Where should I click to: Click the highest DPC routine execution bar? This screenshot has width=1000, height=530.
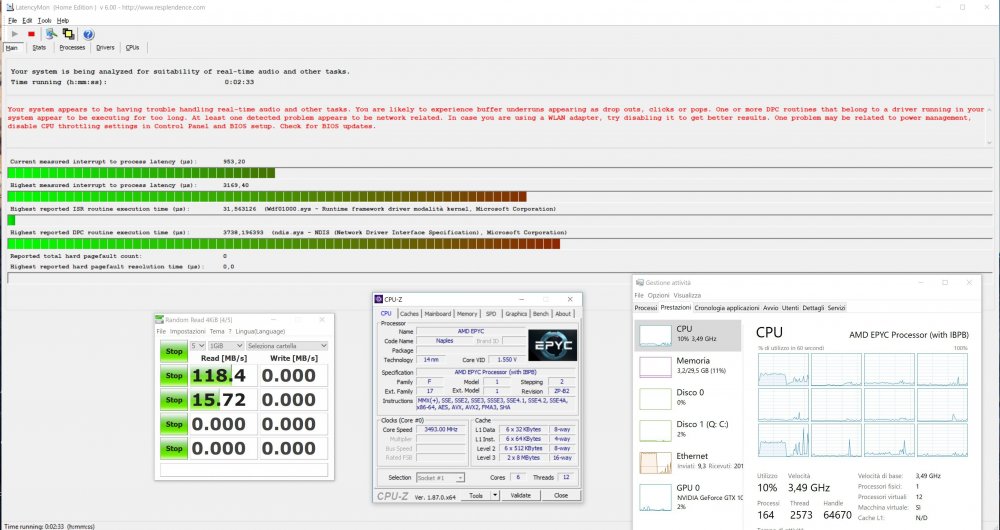pos(284,244)
